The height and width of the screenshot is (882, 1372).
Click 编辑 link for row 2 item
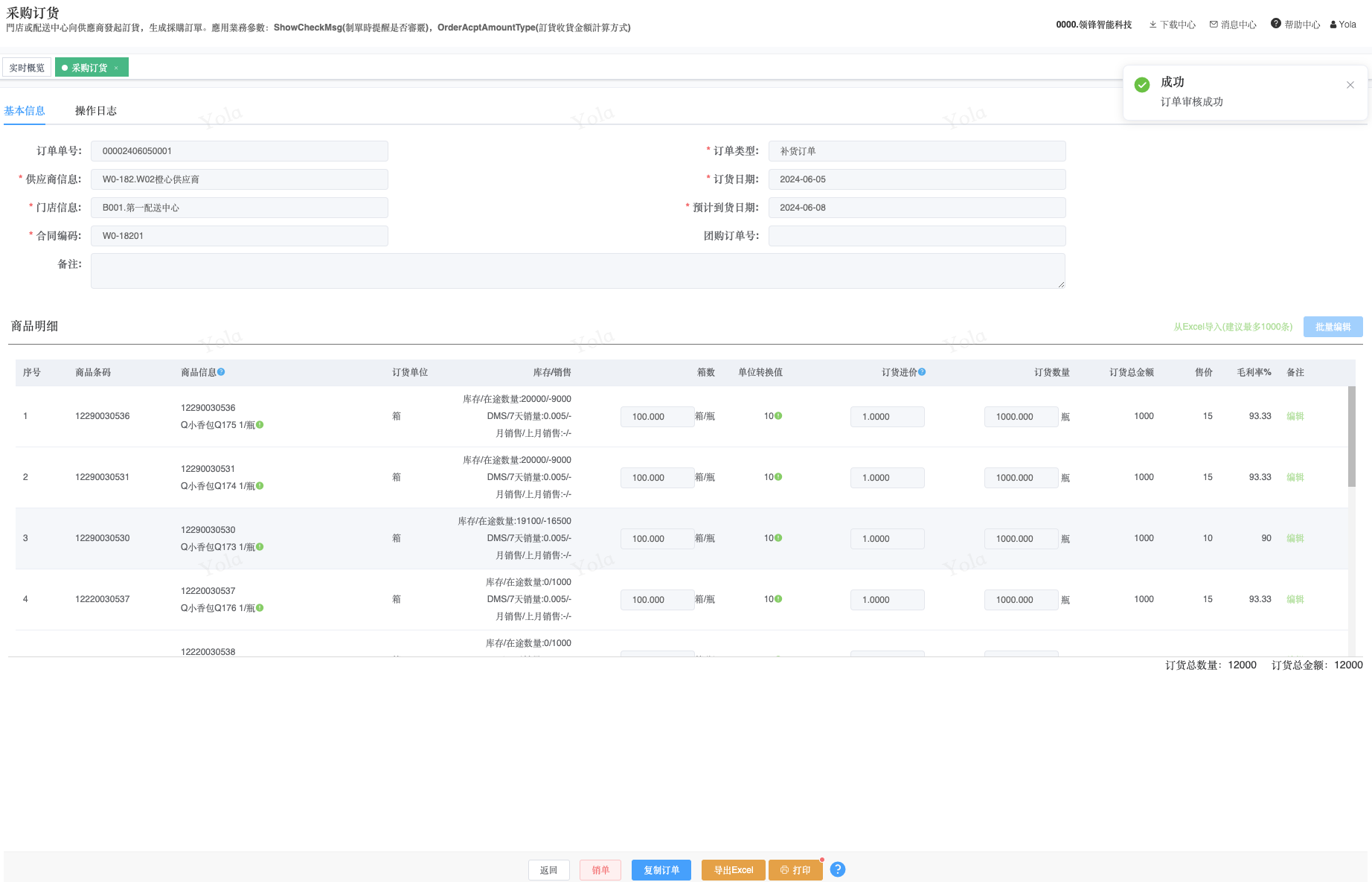[x=1295, y=477]
